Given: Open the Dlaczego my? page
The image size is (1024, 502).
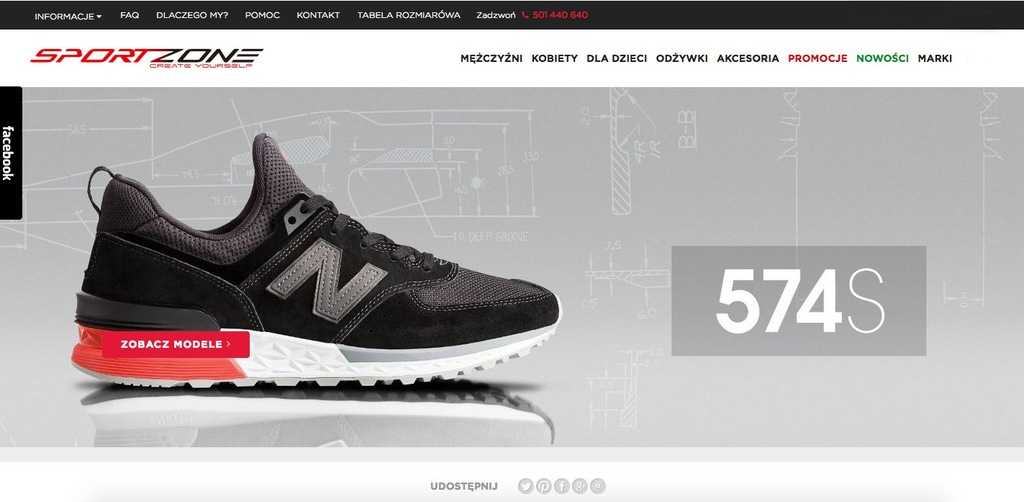Looking at the screenshot, I should [x=192, y=15].
